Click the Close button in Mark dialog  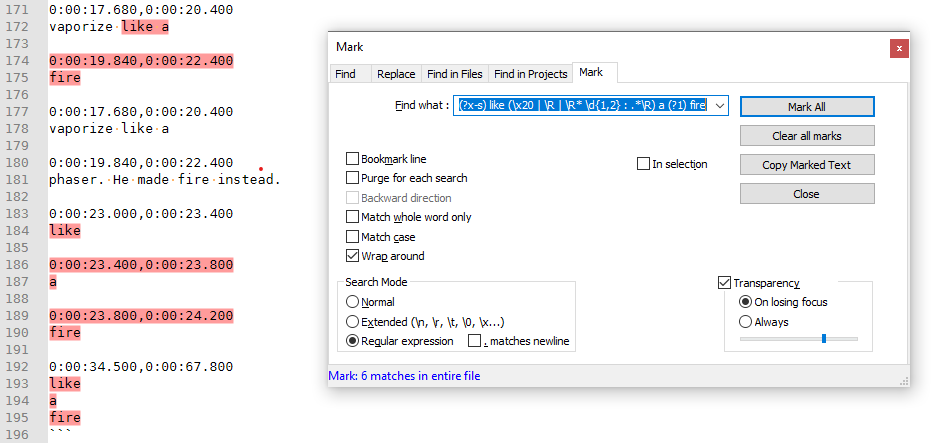(807, 194)
